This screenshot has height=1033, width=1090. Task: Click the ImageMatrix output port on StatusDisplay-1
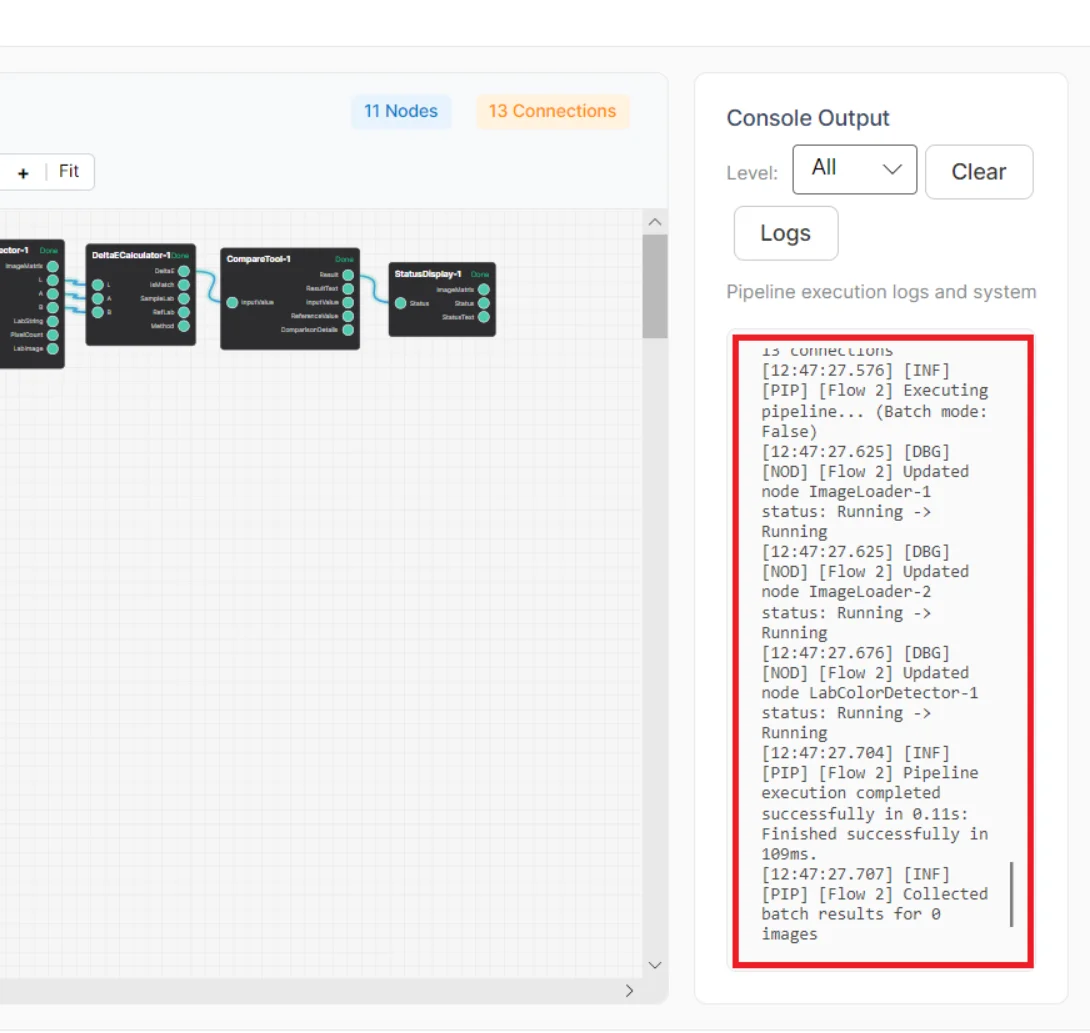pos(484,290)
